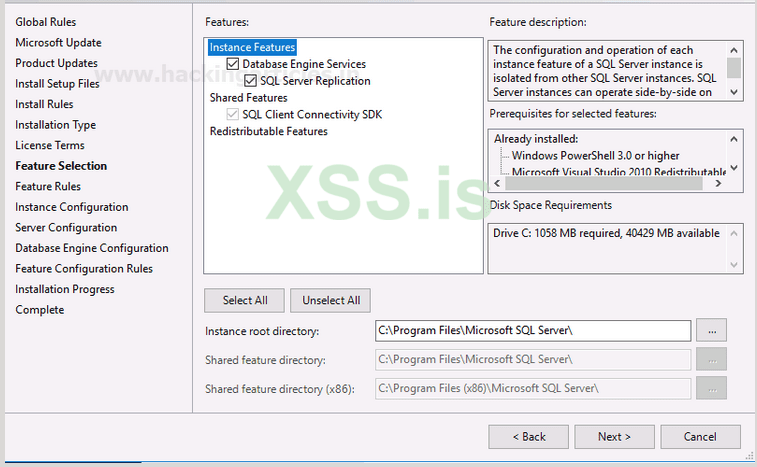Click Prerequisites horizontal scrollbar thumb

click(603, 184)
